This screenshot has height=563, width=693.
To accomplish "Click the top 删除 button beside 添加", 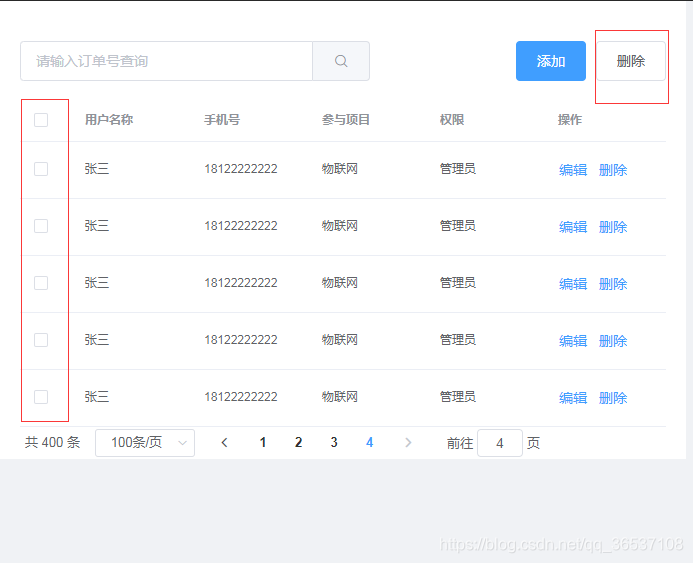I will (x=631, y=61).
